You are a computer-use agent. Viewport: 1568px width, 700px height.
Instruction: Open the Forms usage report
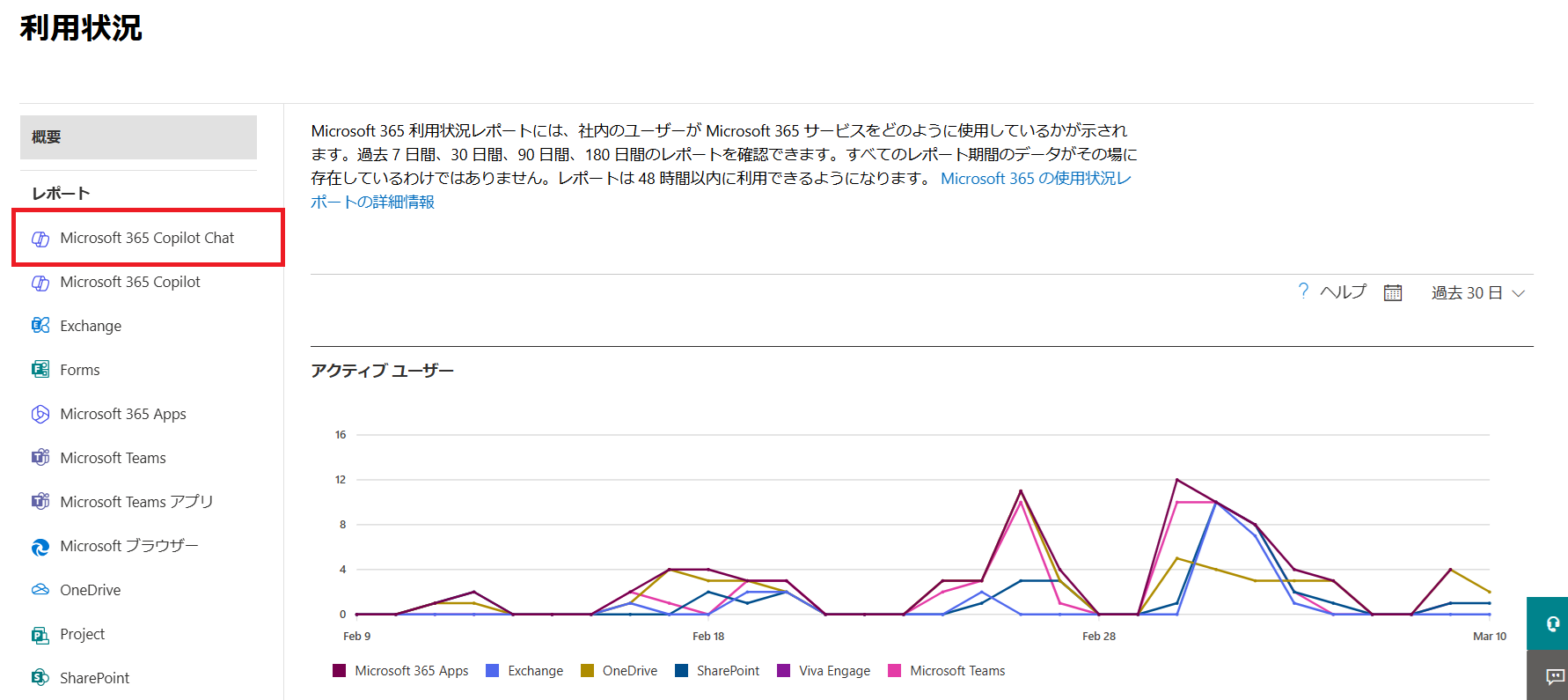pyautogui.click(x=80, y=370)
